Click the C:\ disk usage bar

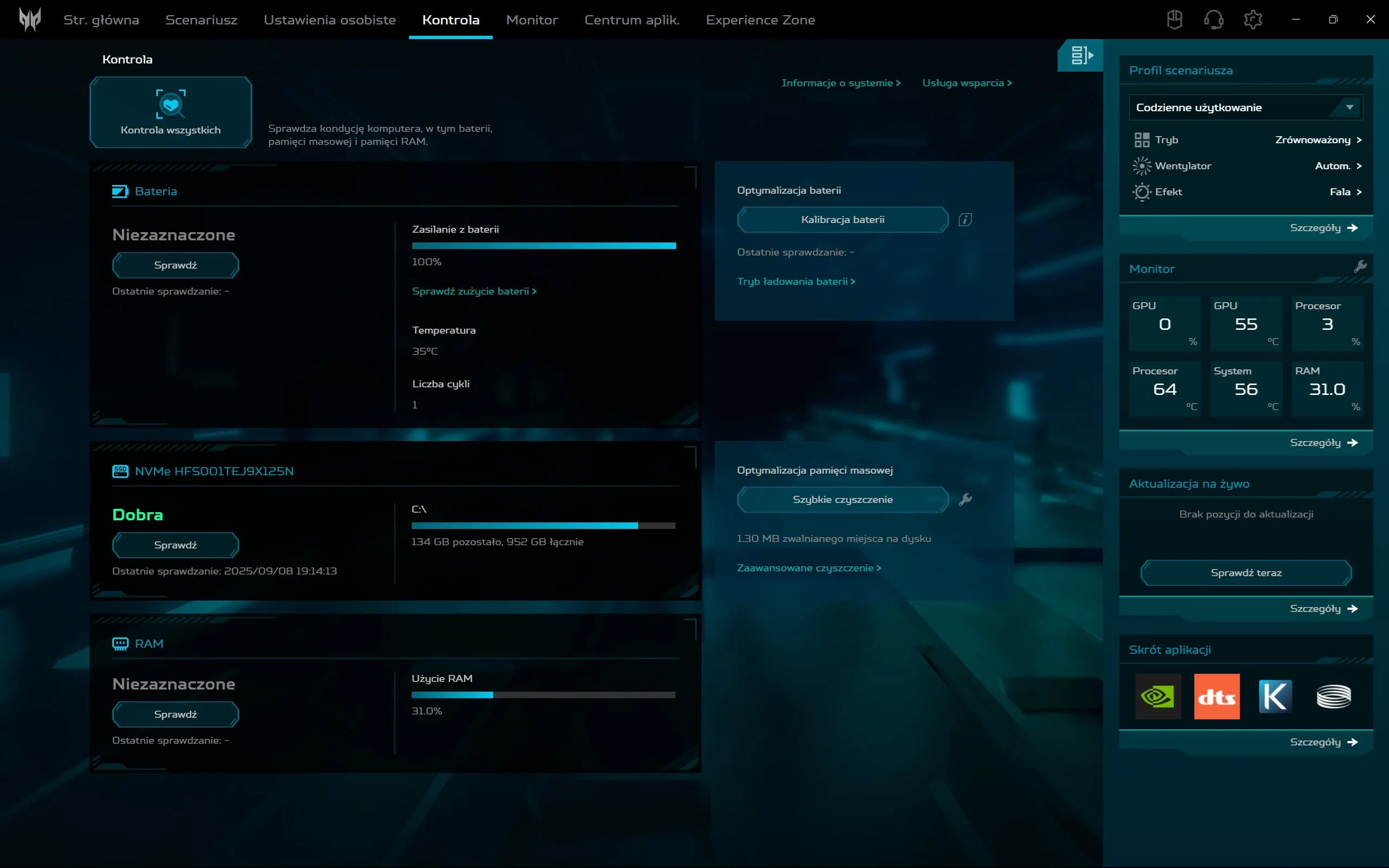543,525
